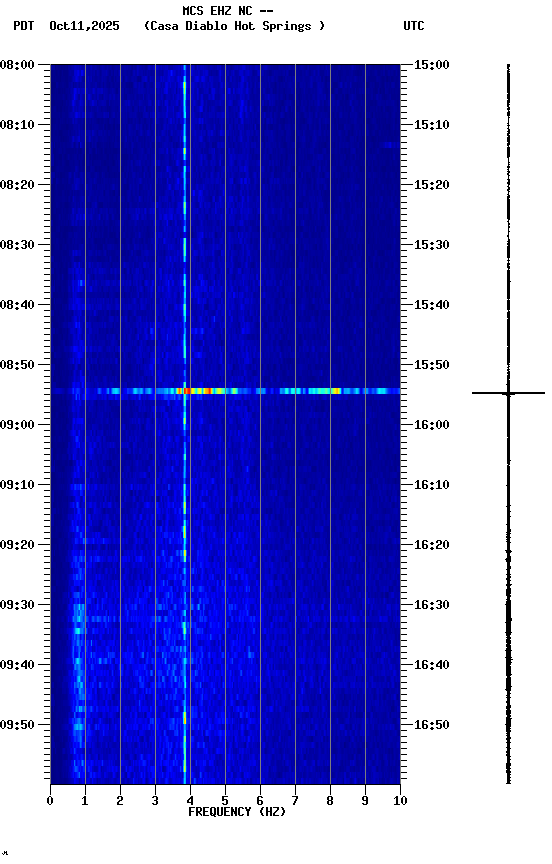Click the 09:40 PDT time label
Screen dimensions: 552x864
pos(17,665)
